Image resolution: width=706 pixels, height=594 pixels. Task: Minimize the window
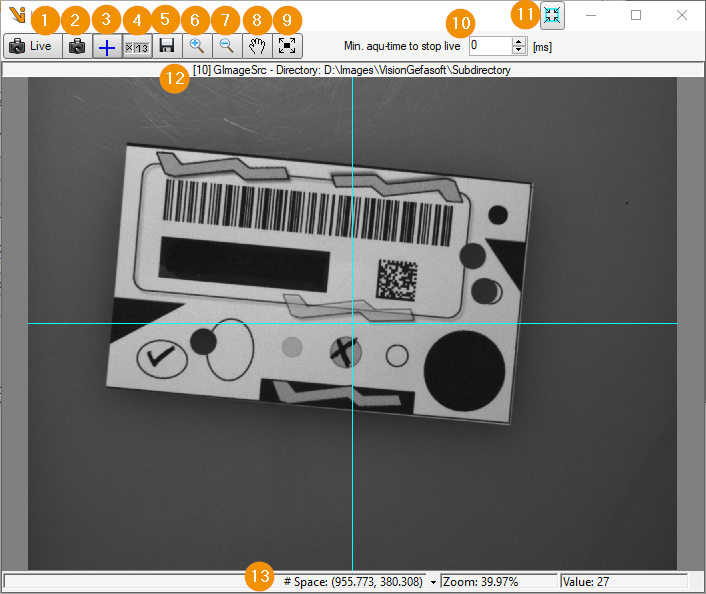(591, 15)
